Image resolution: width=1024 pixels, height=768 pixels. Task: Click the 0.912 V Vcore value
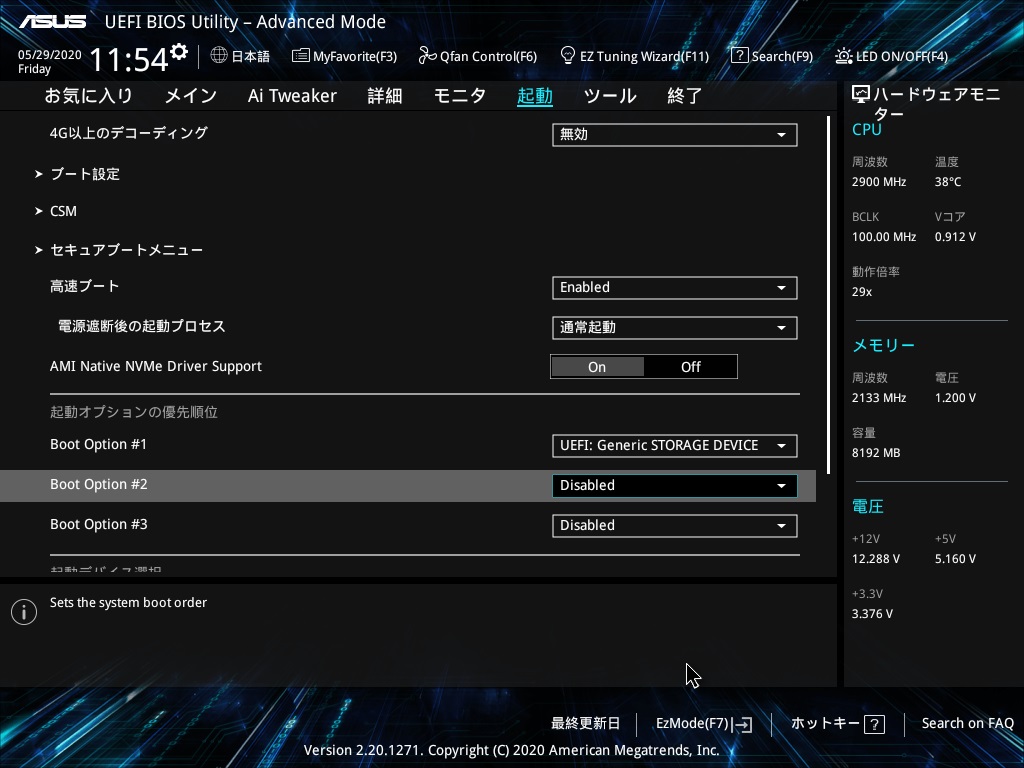click(955, 237)
